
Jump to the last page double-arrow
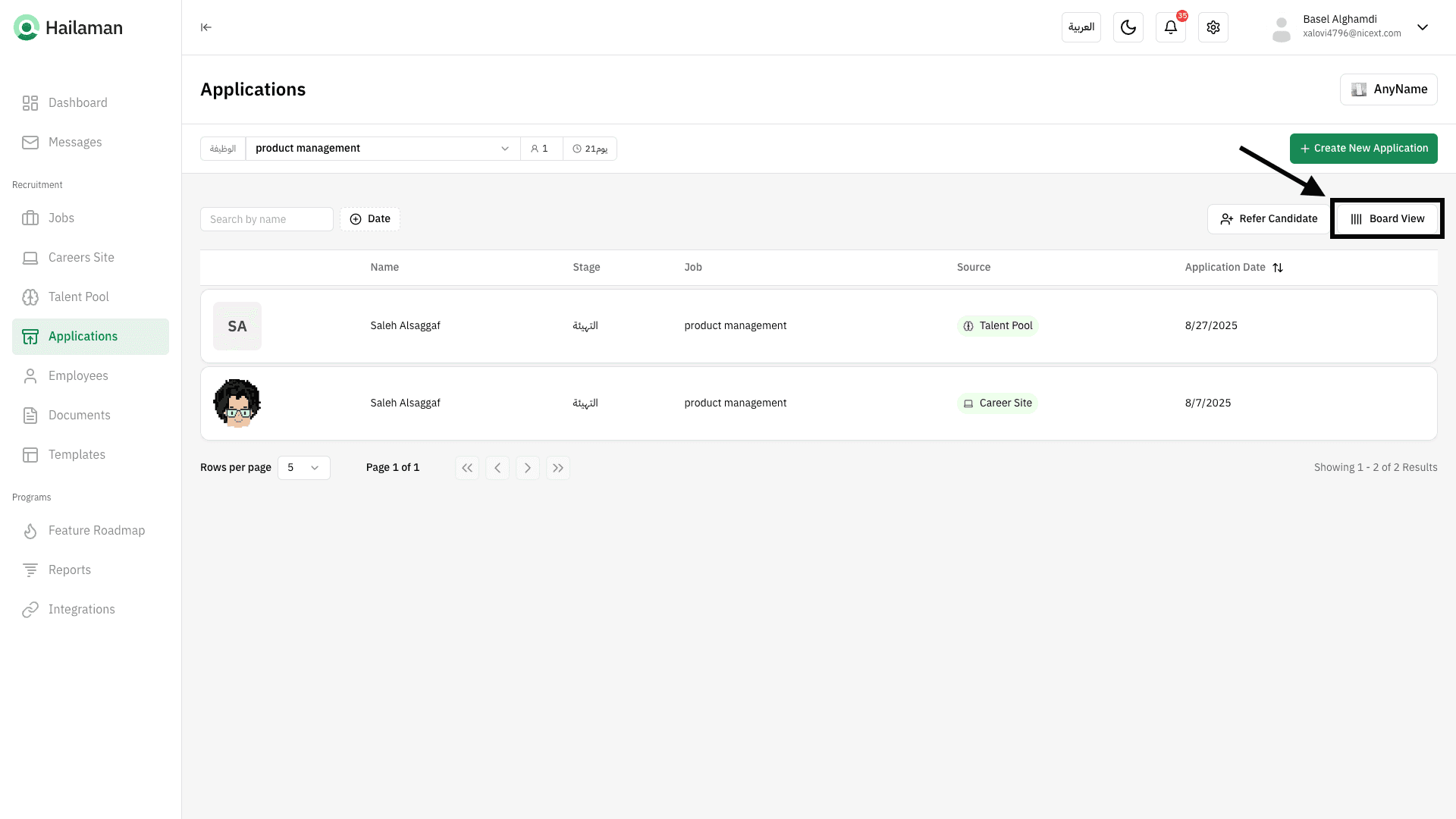tap(557, 468)
